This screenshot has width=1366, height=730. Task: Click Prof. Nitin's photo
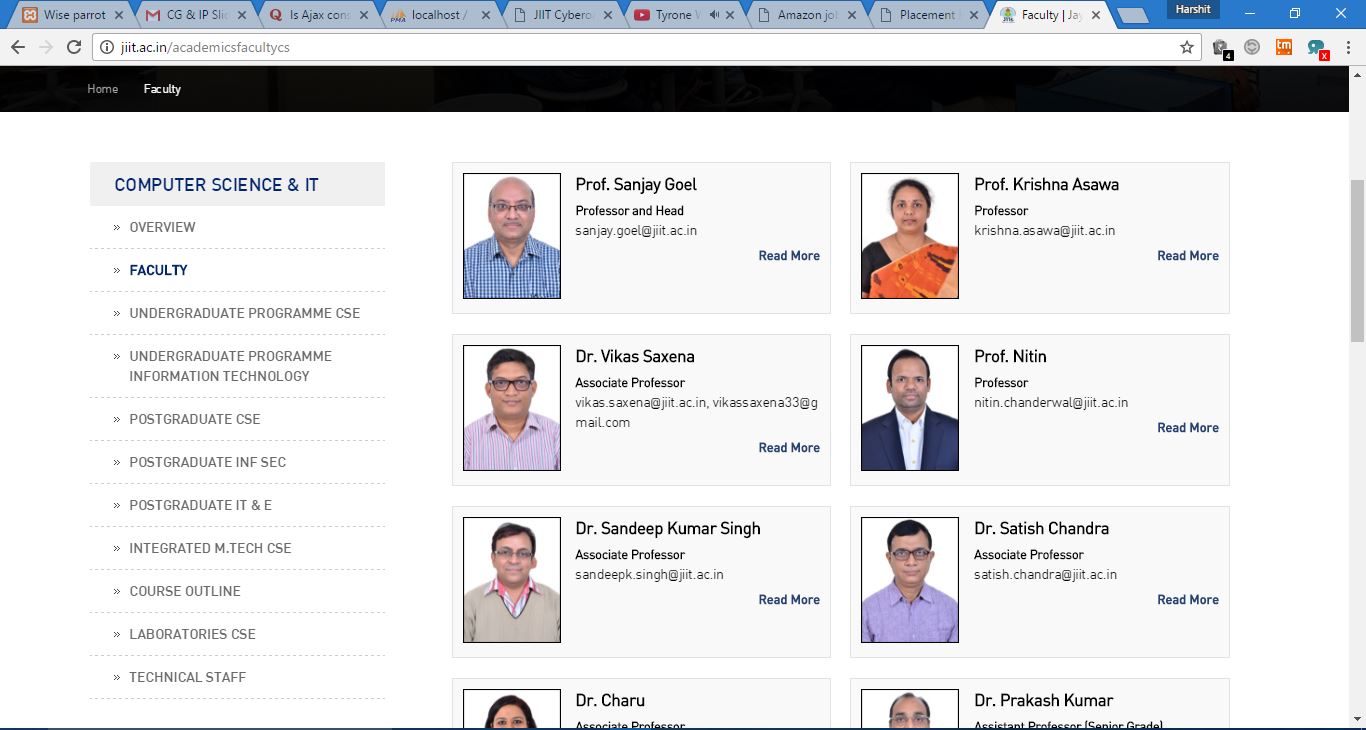[910, 408]
